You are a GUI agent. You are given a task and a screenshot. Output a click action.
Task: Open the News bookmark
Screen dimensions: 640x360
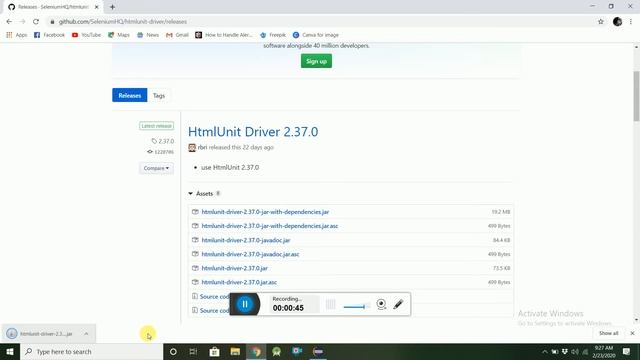(148, 35)
